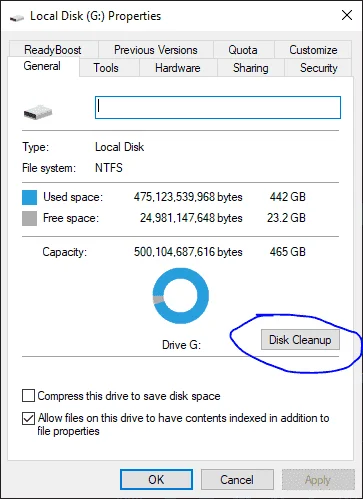Select the 500,104,687,616 bytes capacity value
Image resolution: width=363 pixels, height=499 pixels.
click(x=188, y=252)
